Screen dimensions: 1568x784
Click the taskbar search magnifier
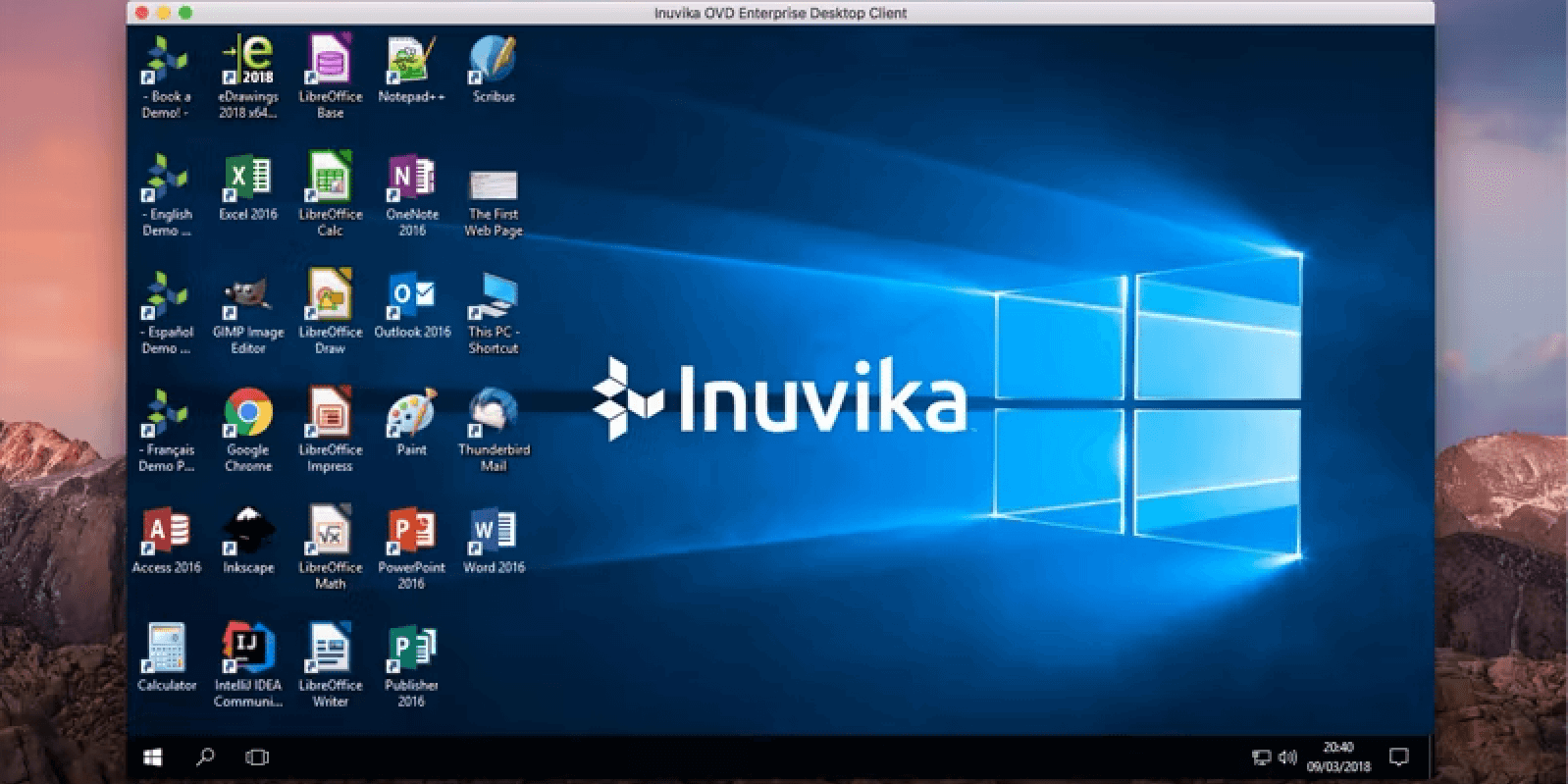pyautogui.click(x=205, y=758)
